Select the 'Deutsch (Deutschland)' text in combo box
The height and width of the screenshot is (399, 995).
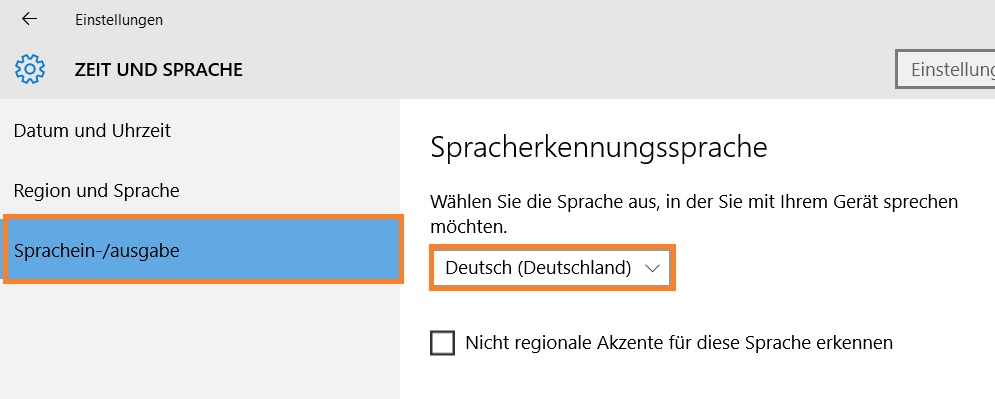click(538, 268)
